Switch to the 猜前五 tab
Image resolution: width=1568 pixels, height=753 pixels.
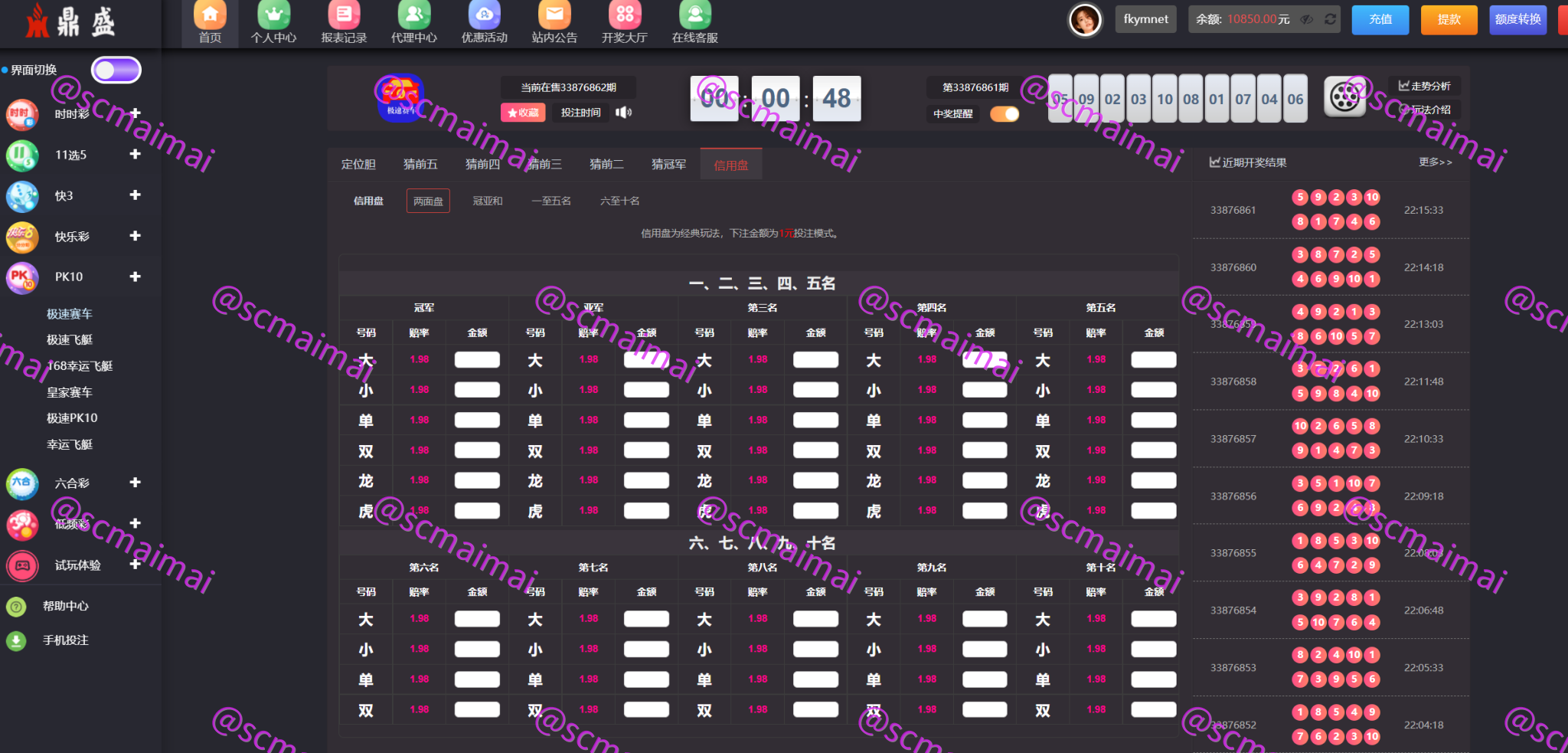click(x=420, y=165)
